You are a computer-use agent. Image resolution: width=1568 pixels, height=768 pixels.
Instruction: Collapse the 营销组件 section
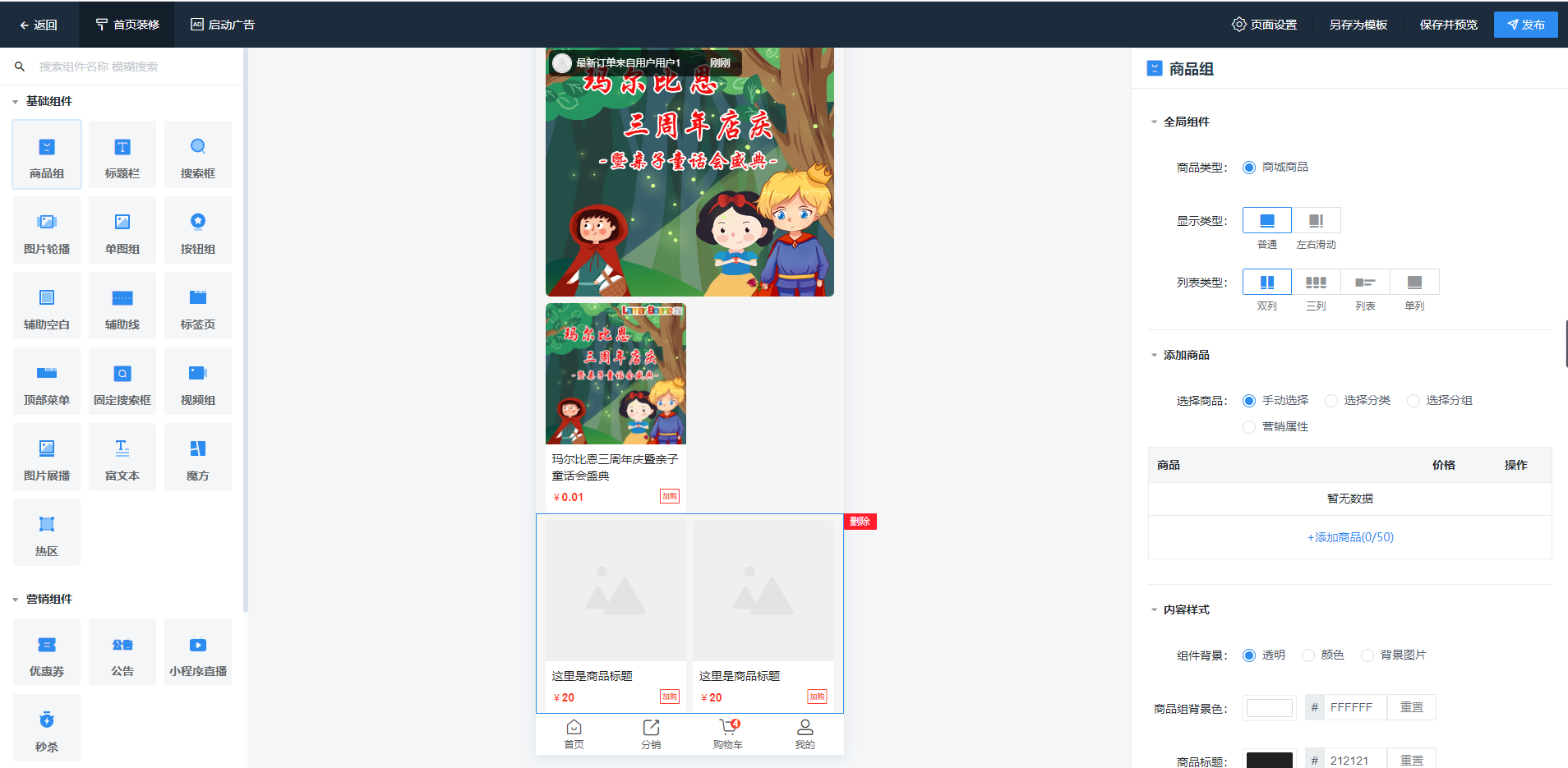(16, 600)
